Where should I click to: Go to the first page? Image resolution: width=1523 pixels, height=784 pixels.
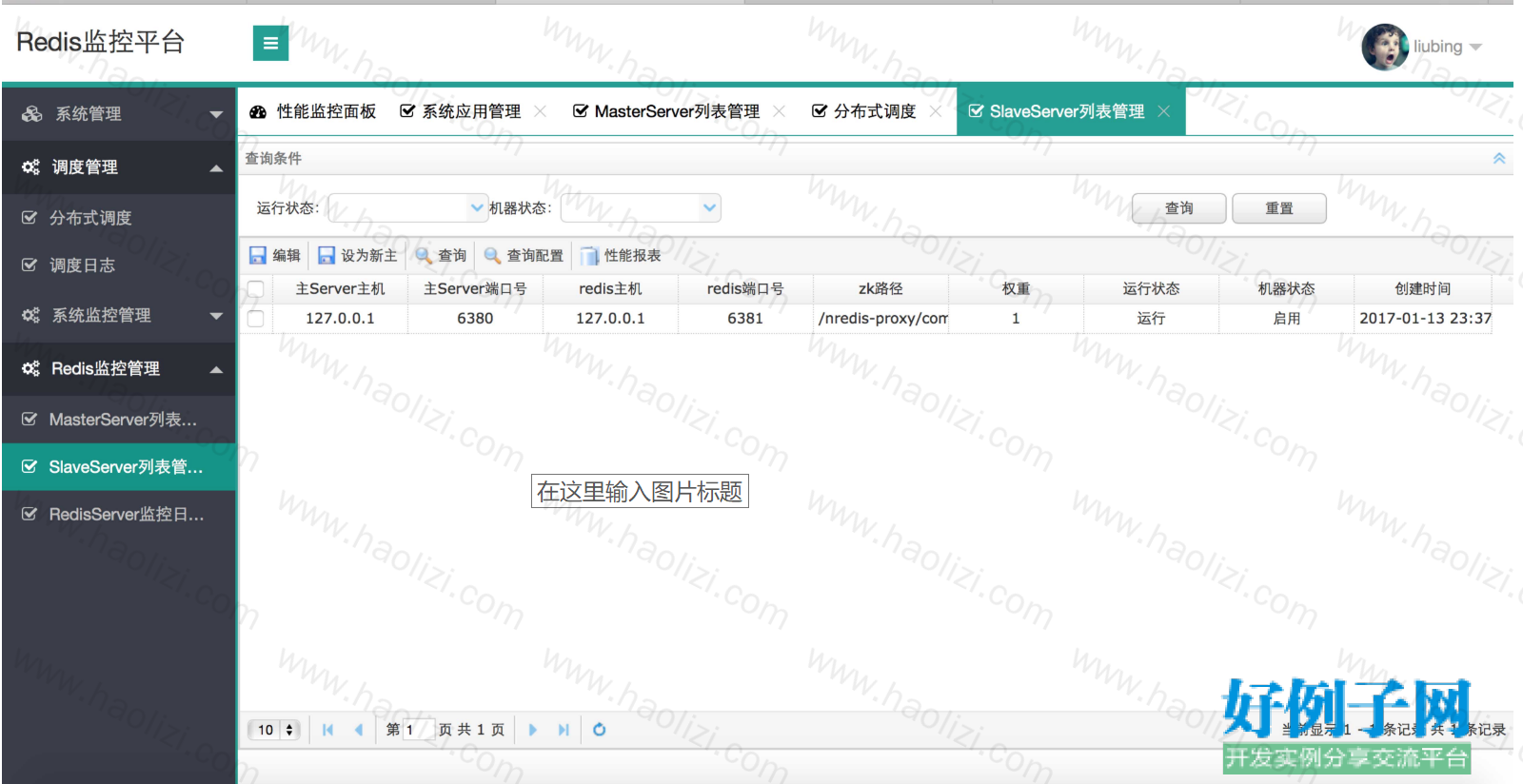click(328, 730)
